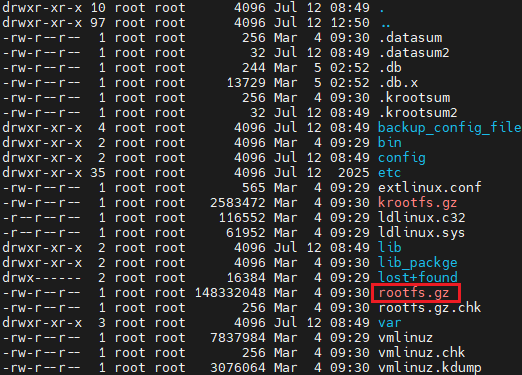This screenshot has width=522, height=375.
Task: Click the lost+found directory name
Action: (418, 278)
